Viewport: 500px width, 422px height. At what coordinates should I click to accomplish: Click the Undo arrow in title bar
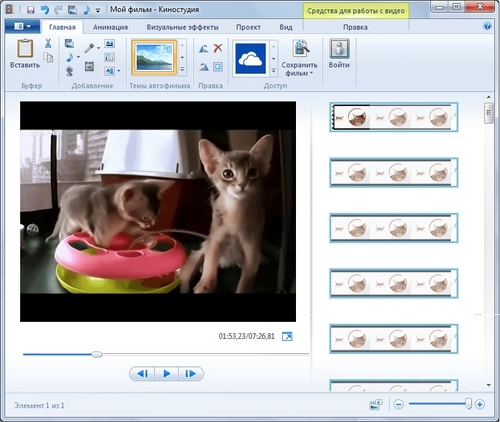(x=45, y=10)
